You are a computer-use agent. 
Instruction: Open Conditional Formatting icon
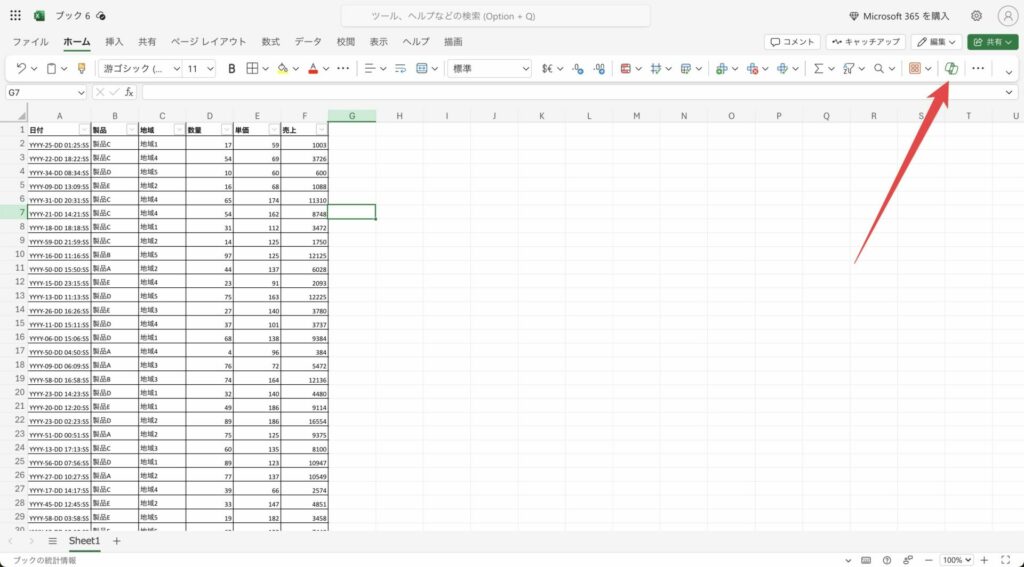pyautogui.click(x=626, y=68)
